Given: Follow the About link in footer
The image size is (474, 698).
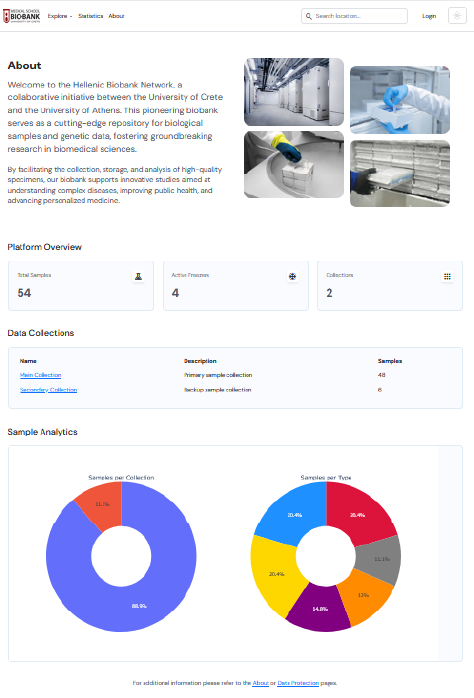Looking at the screenshot, I should [x=260, y=683].
